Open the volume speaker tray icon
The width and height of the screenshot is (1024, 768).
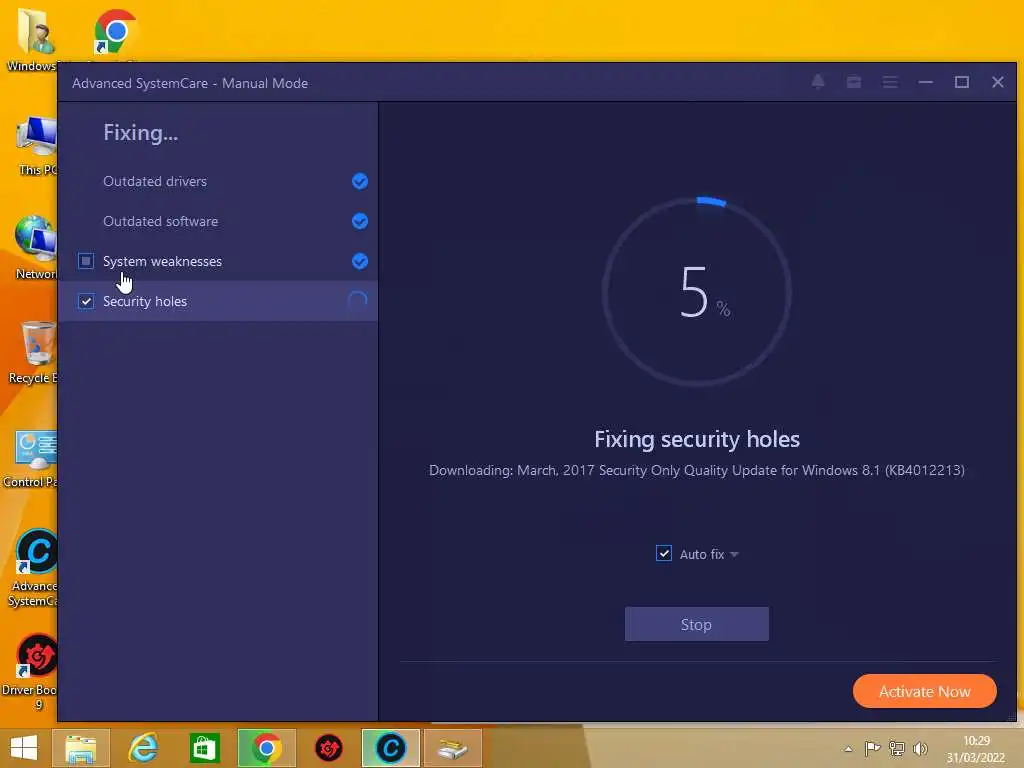(921, 748)
